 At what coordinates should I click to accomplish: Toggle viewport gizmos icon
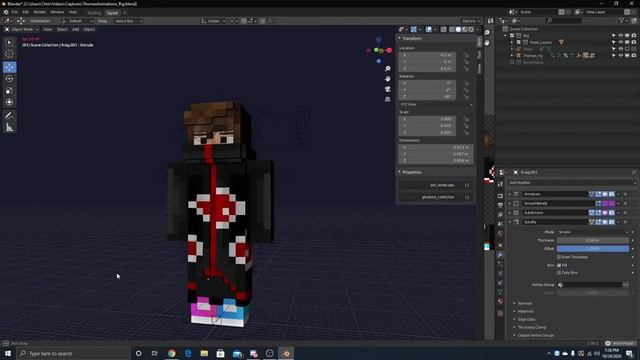413,29
